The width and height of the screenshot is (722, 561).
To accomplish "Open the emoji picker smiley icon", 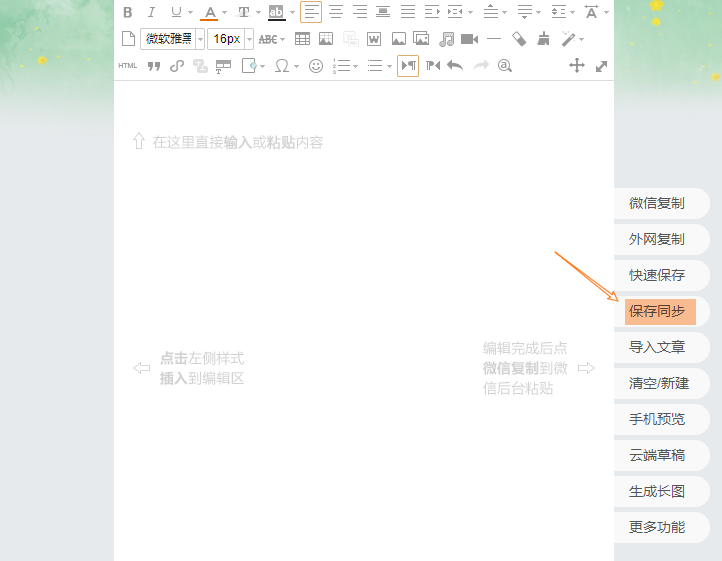I will tap(316, 66).
